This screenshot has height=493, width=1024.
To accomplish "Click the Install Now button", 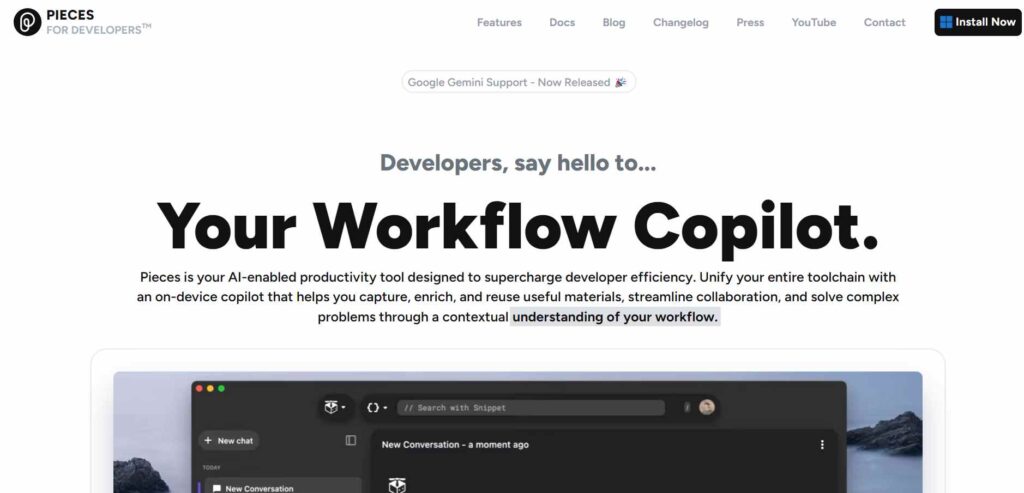I will (x=978, y=22).
